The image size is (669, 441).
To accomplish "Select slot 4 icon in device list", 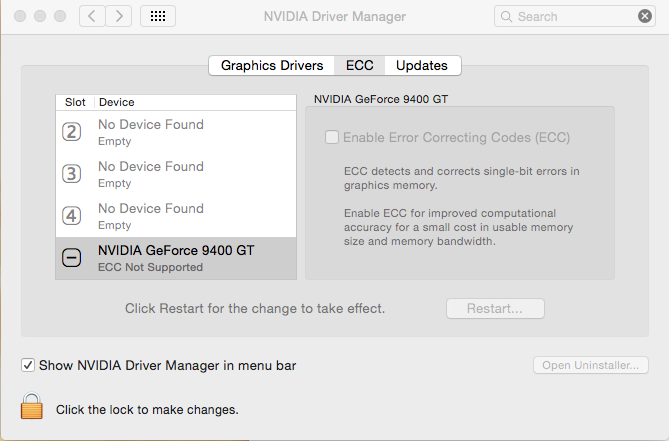I will (x=71, y=216).
